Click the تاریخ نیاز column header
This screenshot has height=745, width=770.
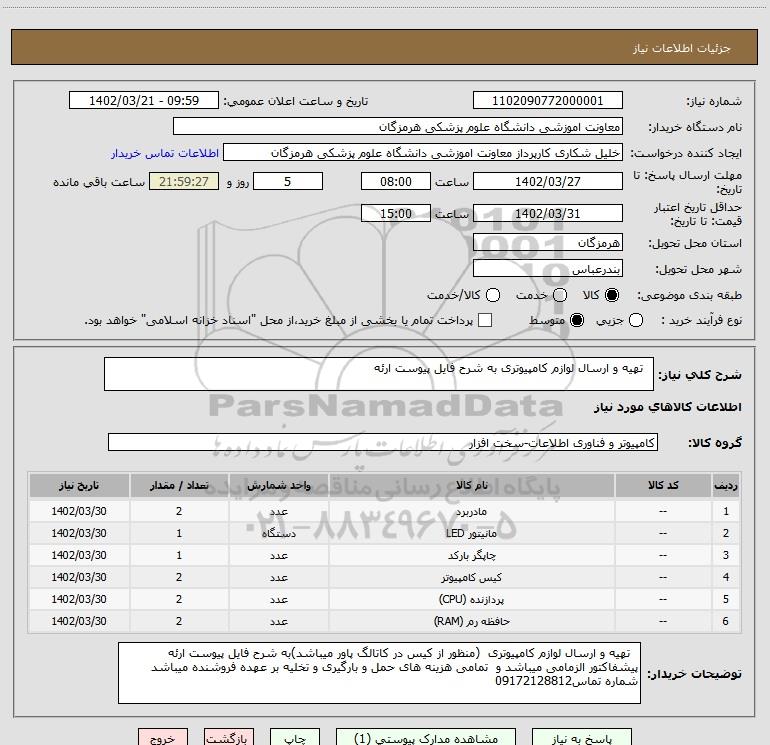tap(79, 485)
